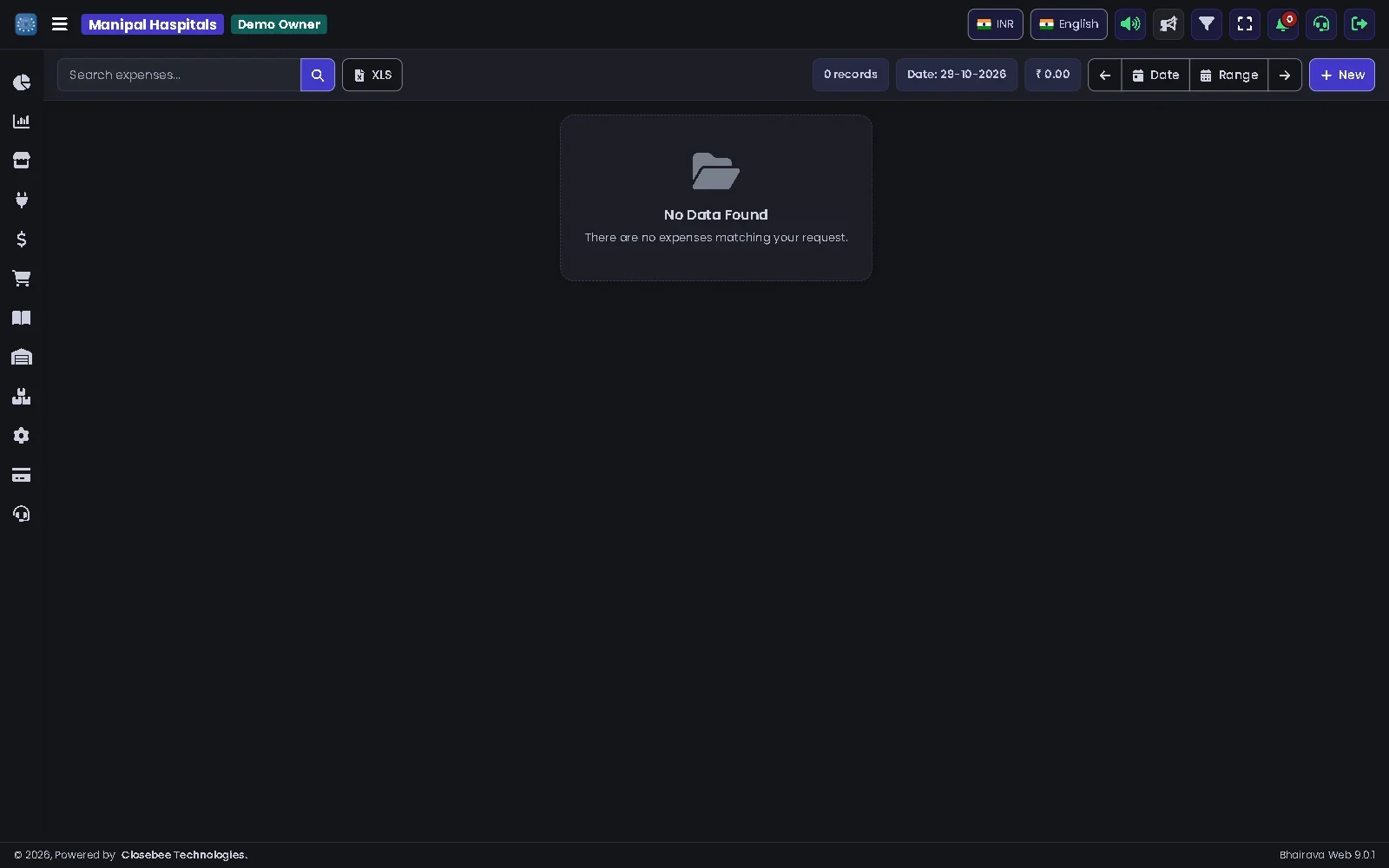Open the English language selector
Viewport: 1389px width, 868px height.
pyautogui.click(x=1069, y=24)
